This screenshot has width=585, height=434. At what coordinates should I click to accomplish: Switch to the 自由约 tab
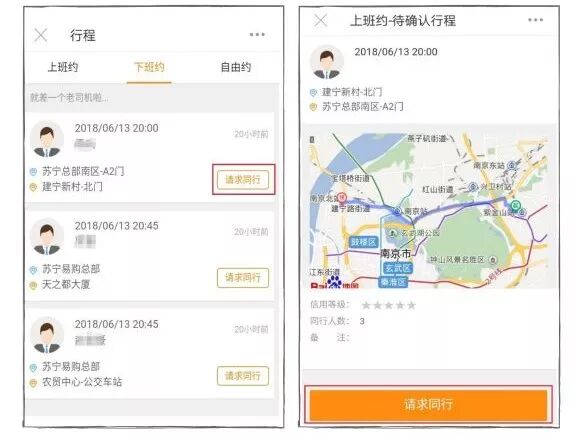coord(235,67)
